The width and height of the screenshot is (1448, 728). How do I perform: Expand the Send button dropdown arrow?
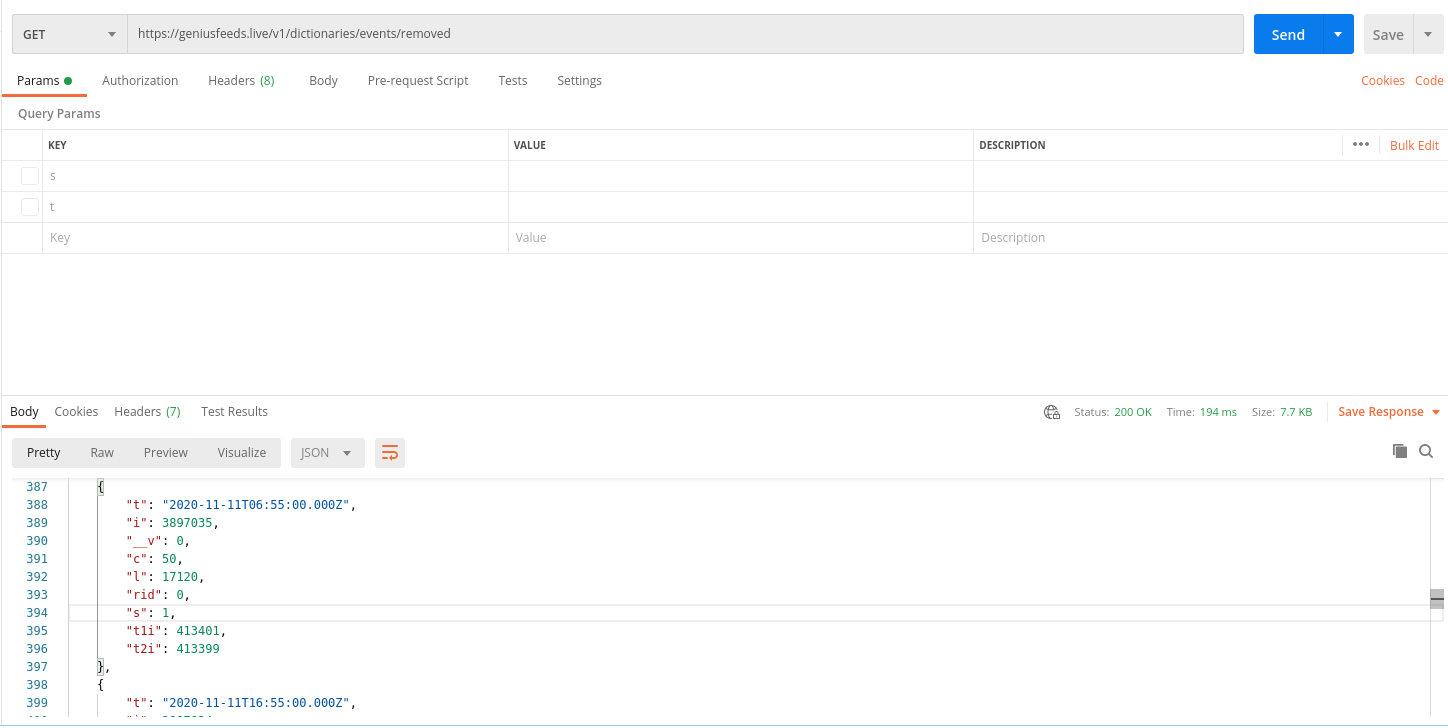pyautogui.click(x=1338, y=33)
